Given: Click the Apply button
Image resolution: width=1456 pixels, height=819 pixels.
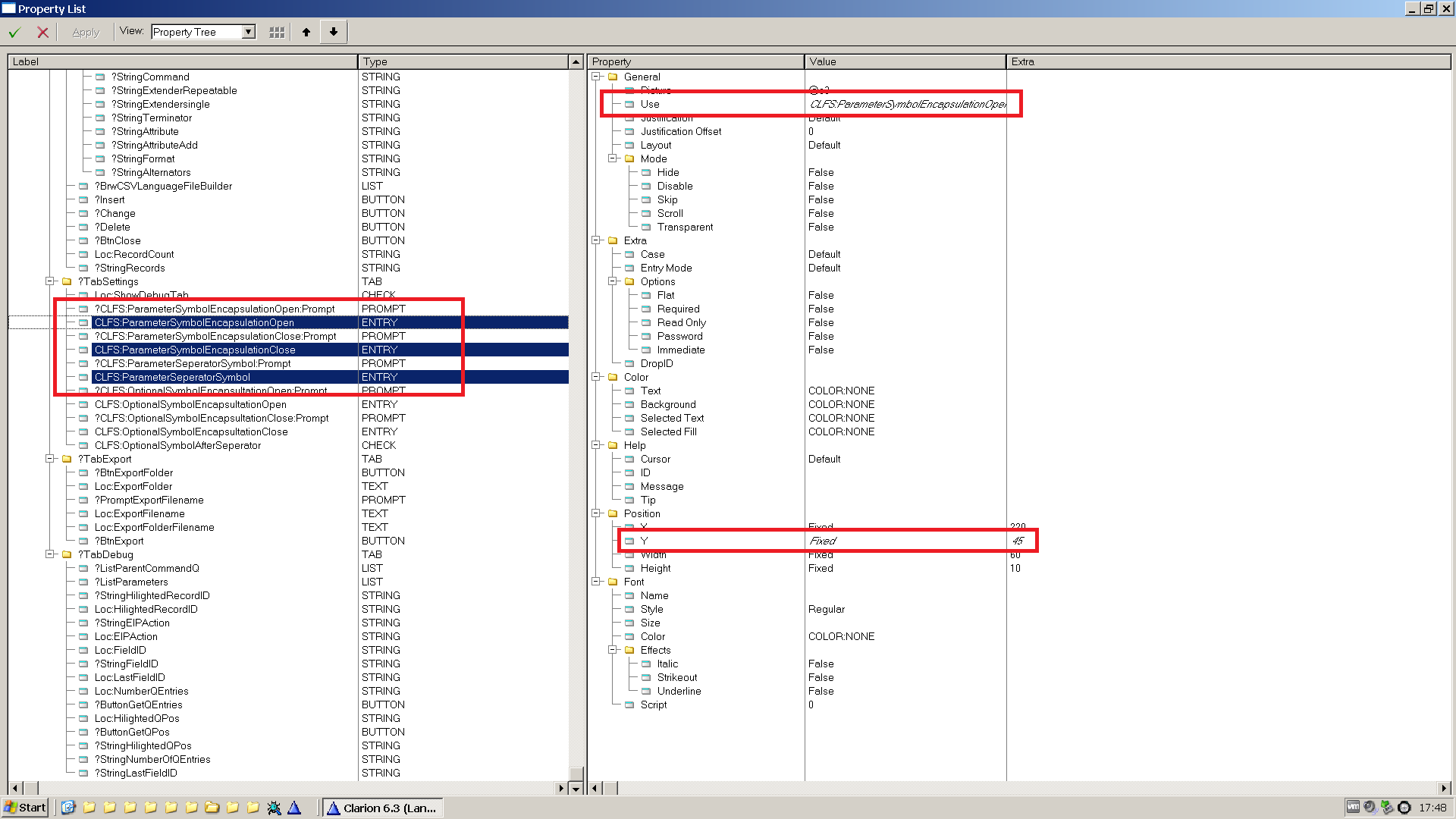Looking at the screenshot, I should coord(86,32).
